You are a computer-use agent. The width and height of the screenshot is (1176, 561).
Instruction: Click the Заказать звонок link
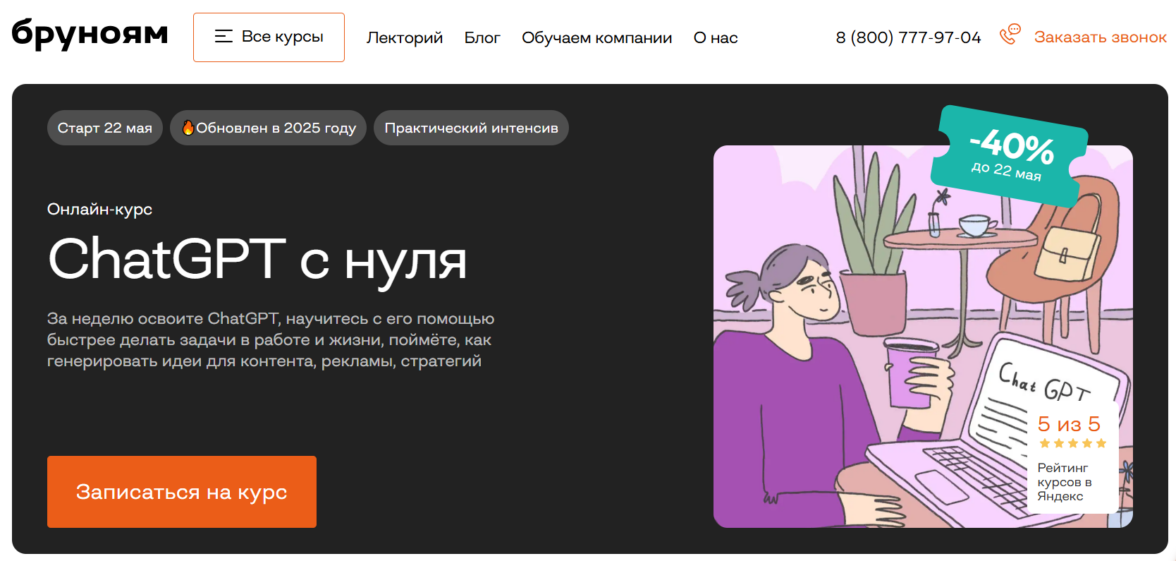(x=1100, y=37)
